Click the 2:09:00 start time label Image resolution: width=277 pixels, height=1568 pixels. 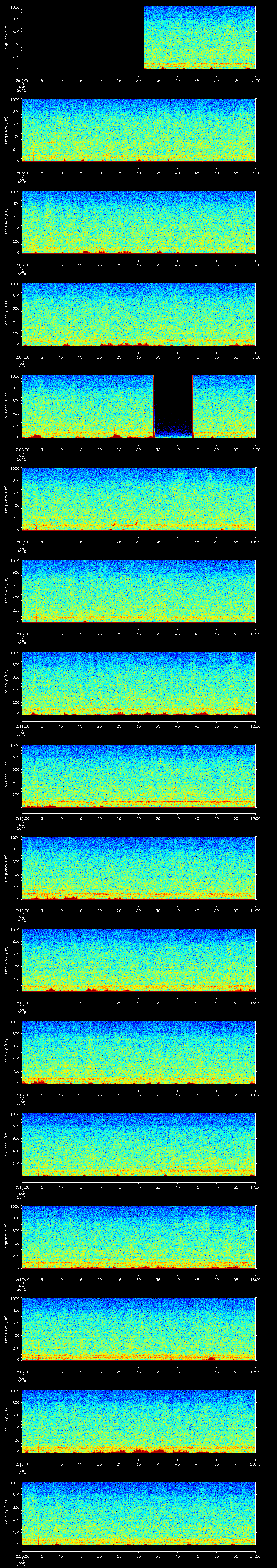click(22, 542)
